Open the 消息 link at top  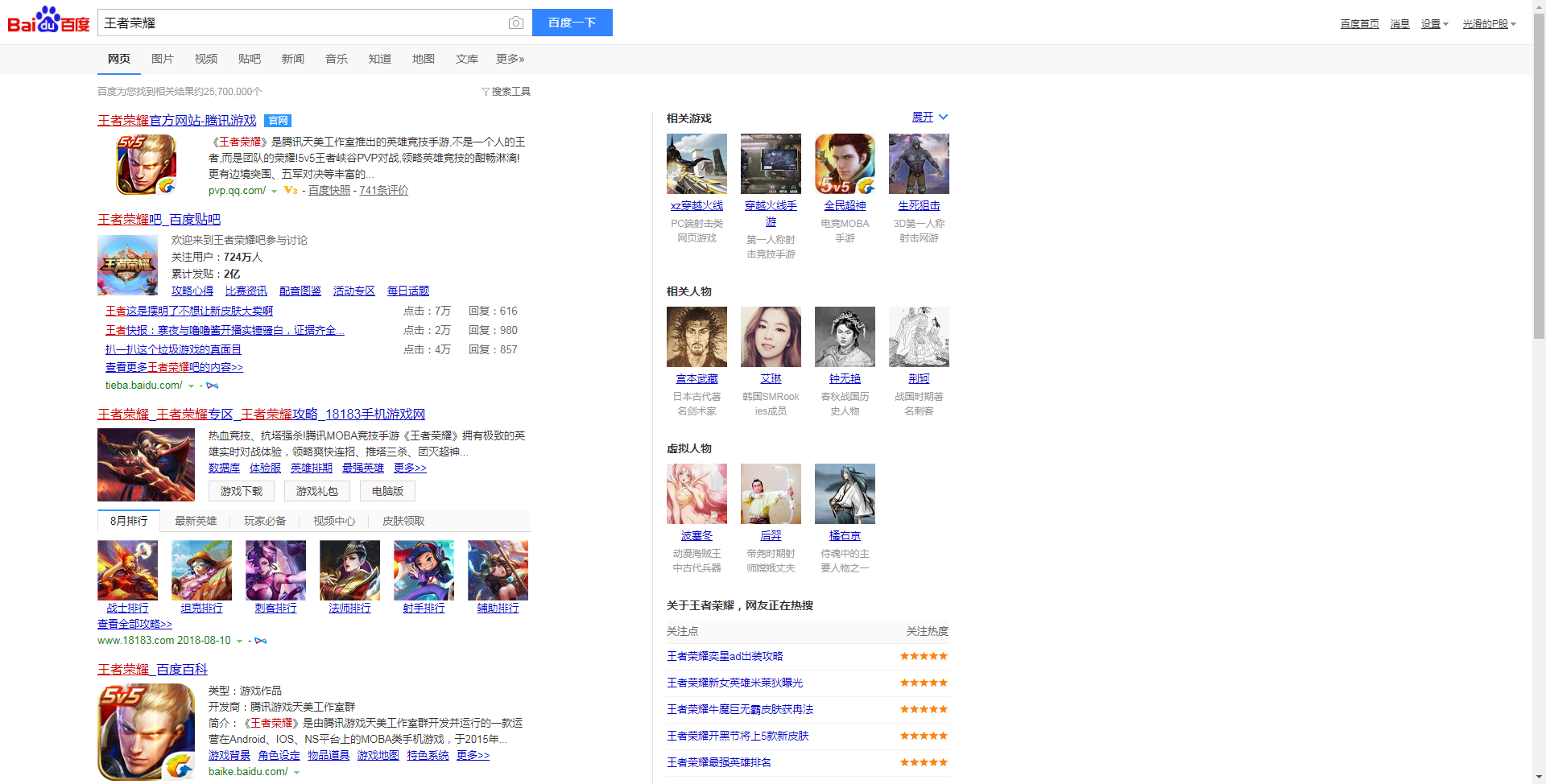(x=1400, y=24)
